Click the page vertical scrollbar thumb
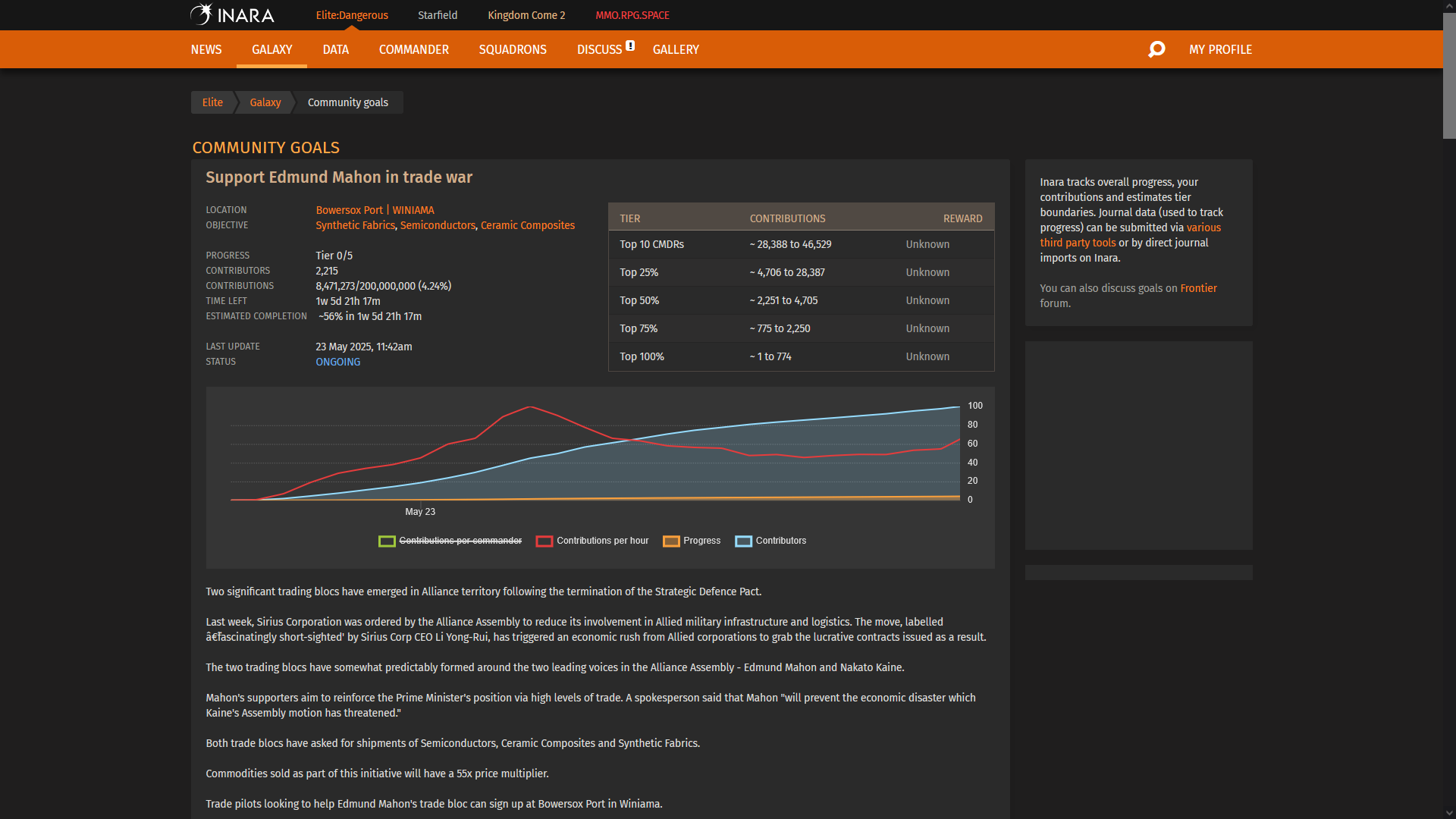Viewport: 1456px width, 819px height. click(x=1449, y=76)
